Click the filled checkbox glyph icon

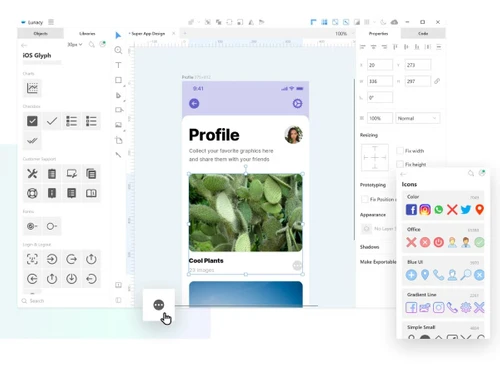tap(32, 121)
